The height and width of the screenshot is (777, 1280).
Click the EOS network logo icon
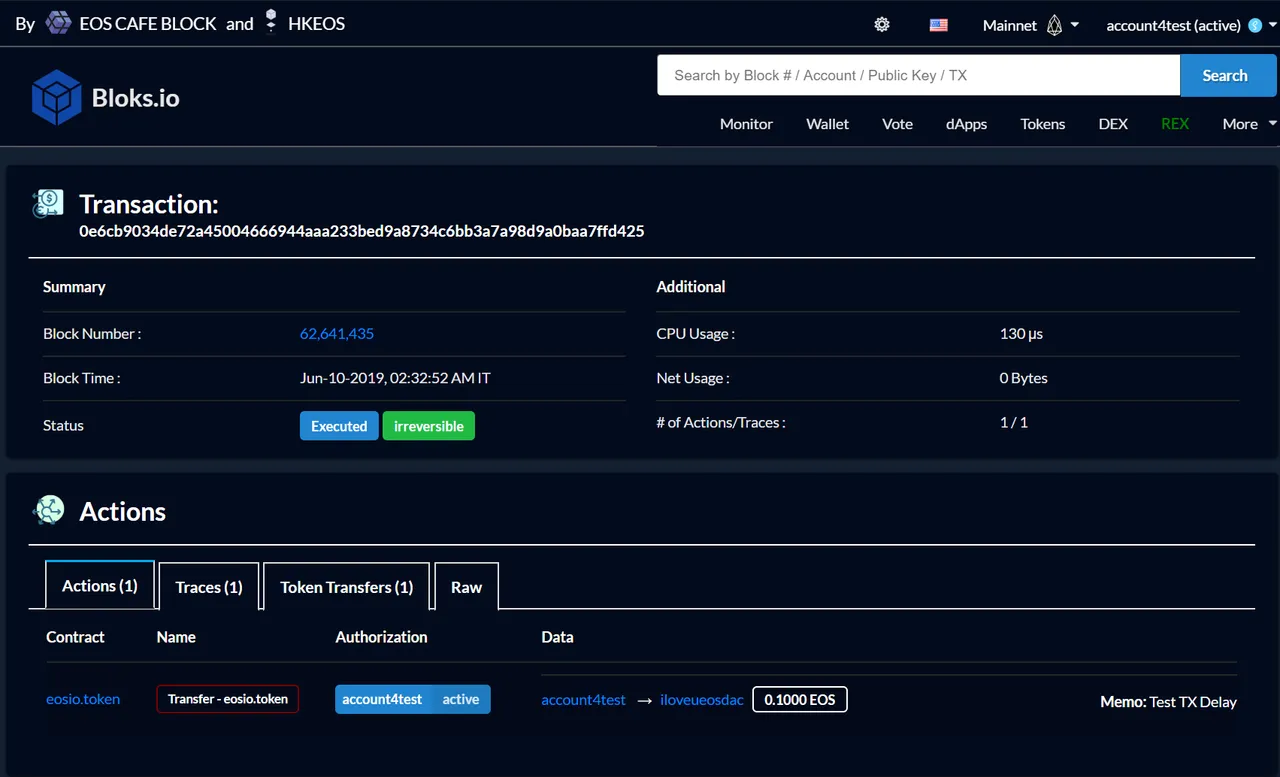(1054, 25)
